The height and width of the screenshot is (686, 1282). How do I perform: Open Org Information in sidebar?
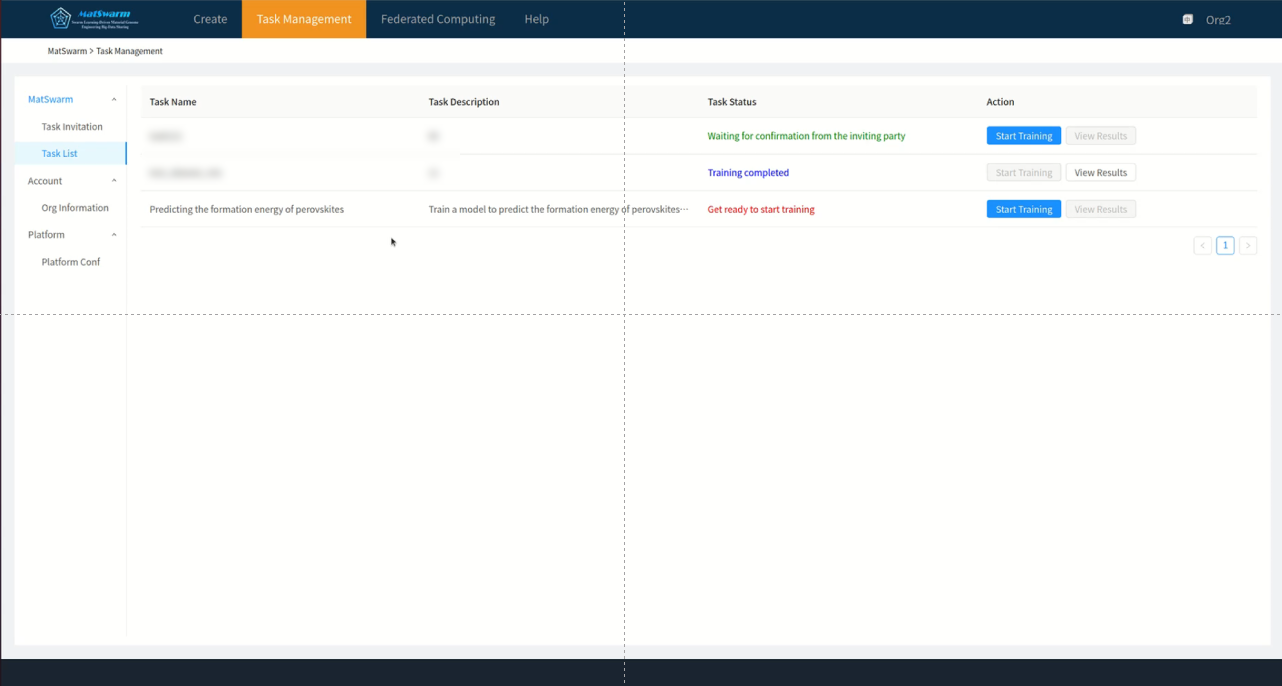click(75, 208)
